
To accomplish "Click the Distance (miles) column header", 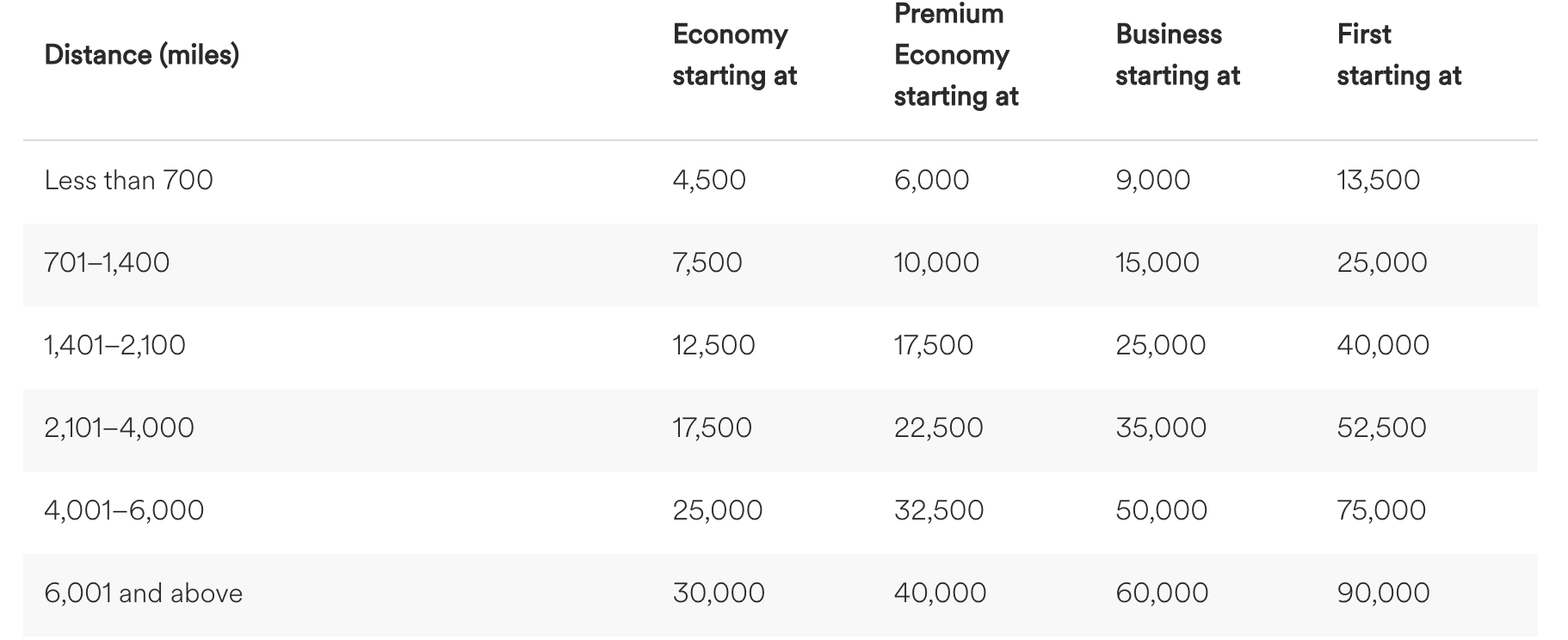I will (142, 55).
